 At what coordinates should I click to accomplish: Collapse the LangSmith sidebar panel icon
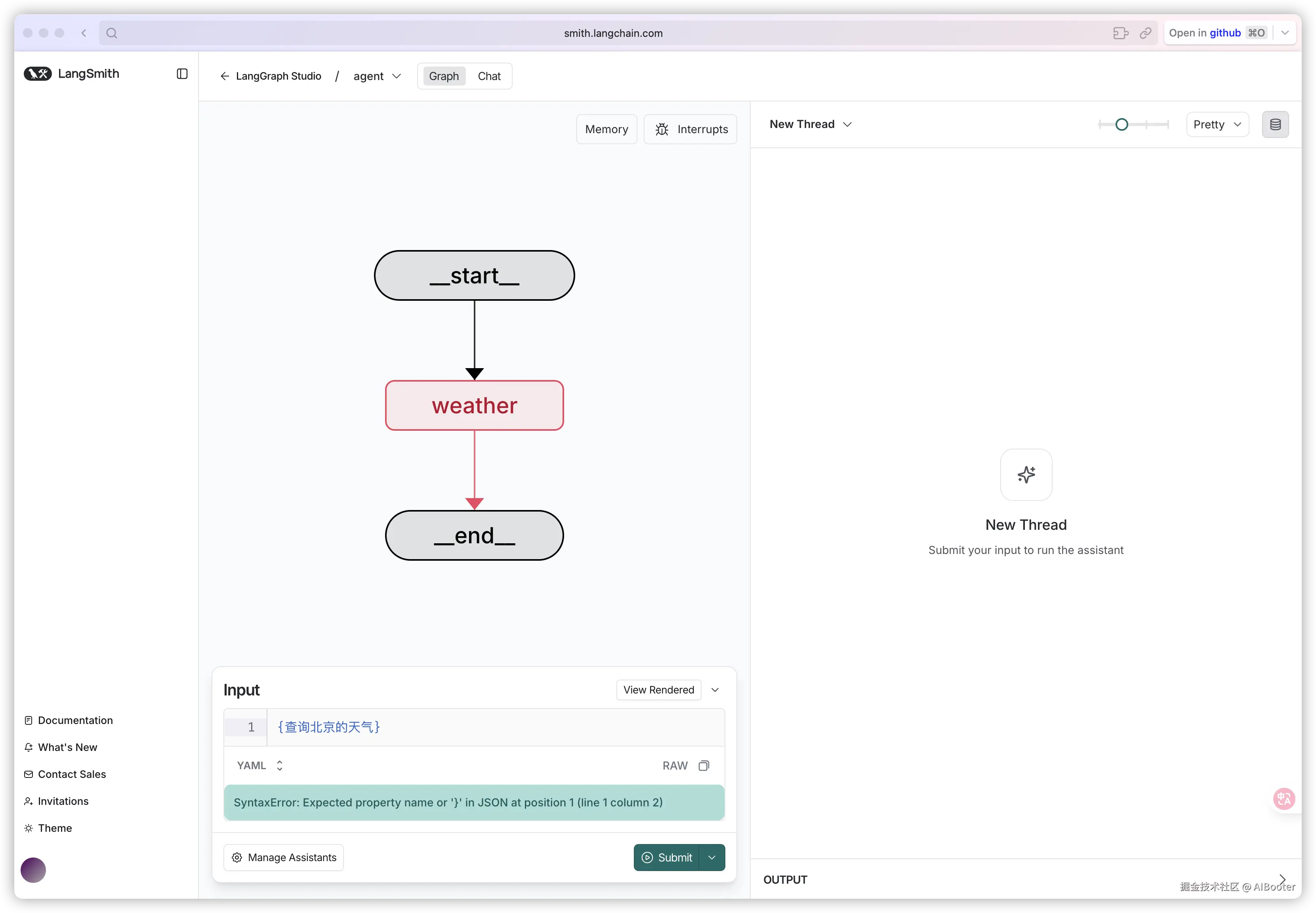[182, 74]
